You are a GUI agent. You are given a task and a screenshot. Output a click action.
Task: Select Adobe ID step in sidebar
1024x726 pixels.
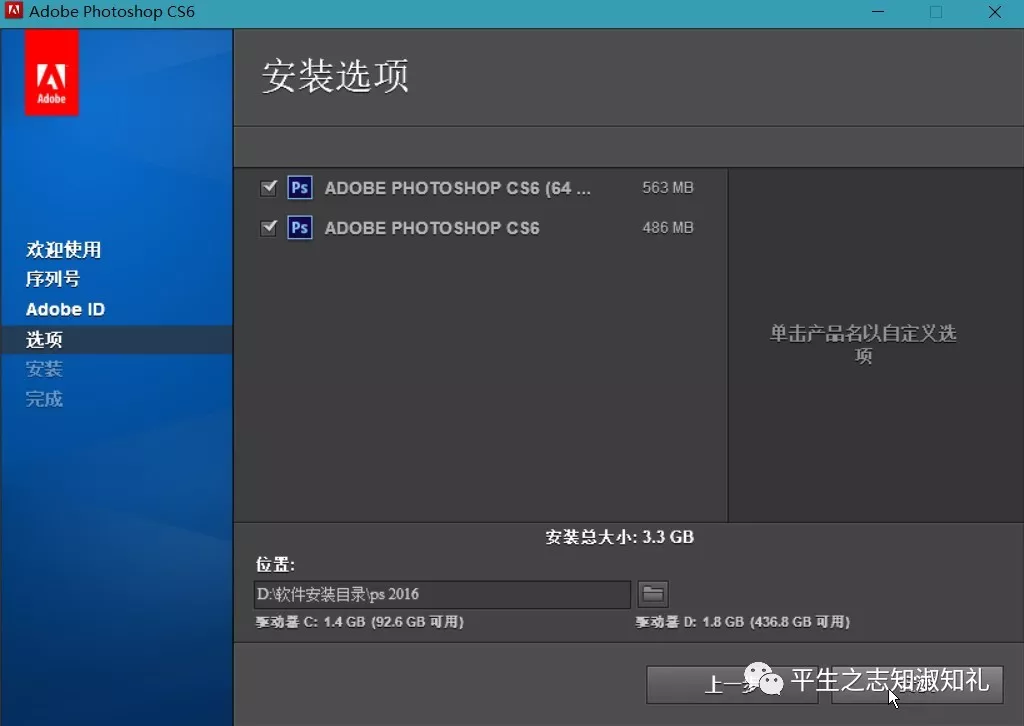65,309
